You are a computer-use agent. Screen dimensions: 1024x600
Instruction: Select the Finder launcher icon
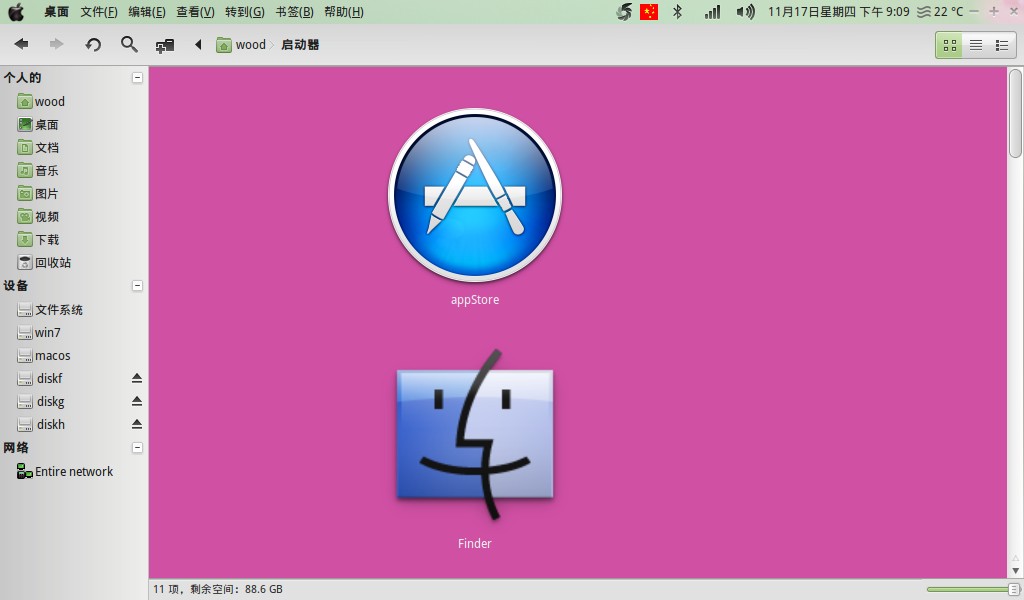pyautogui.click(x=475, y=434)
